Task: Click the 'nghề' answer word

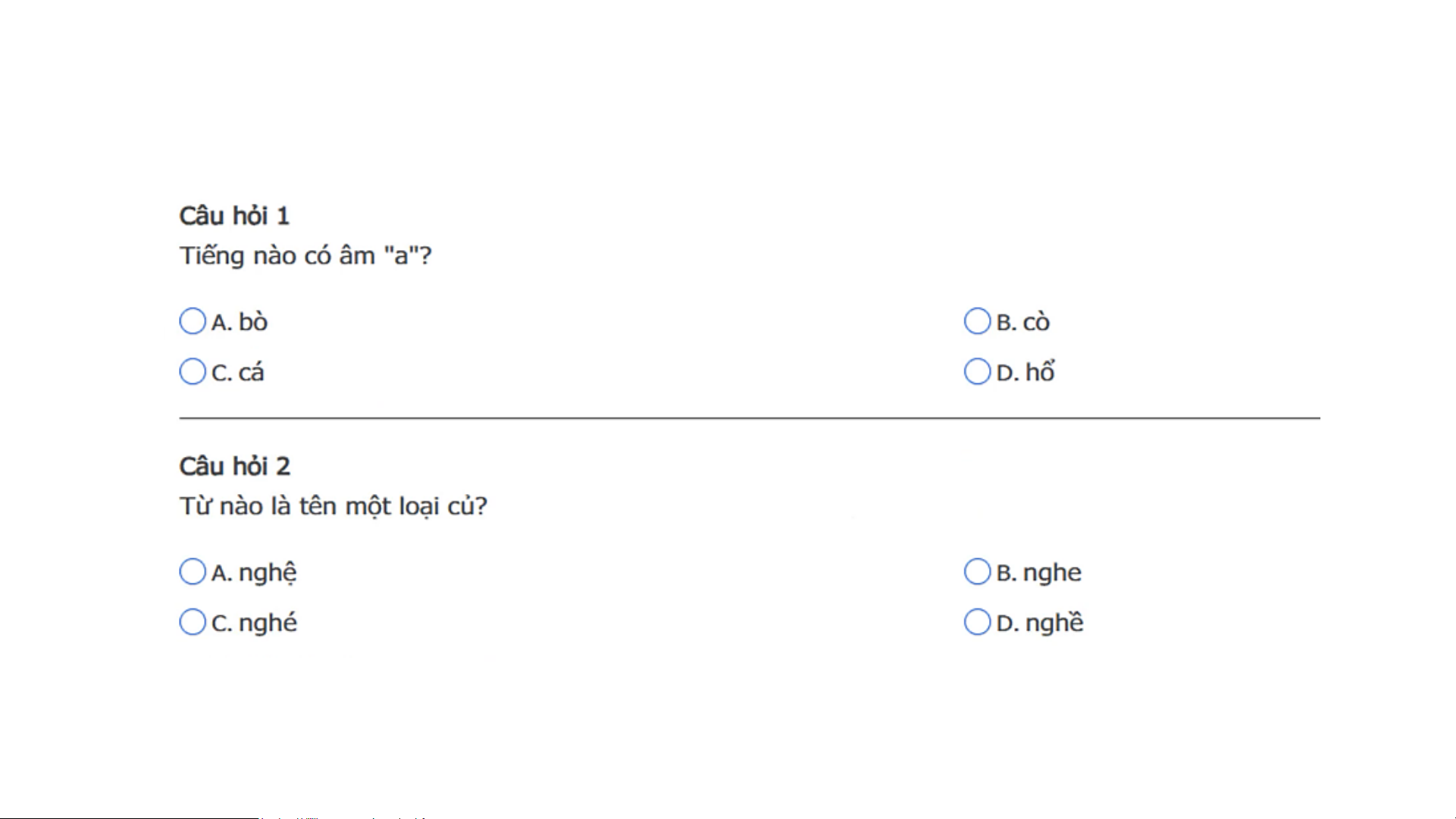Action: tap(1054, 623)
